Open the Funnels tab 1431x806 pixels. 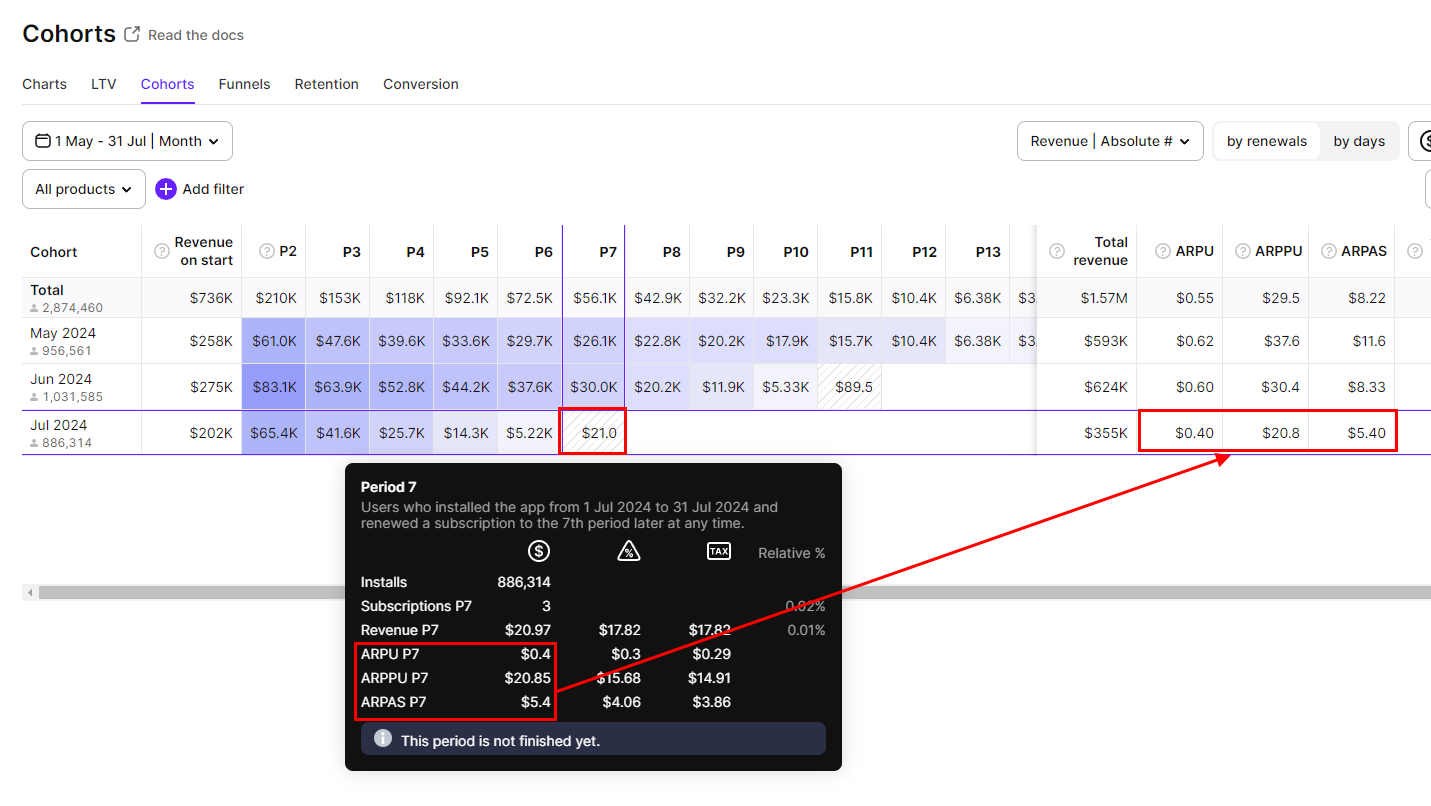pos(245,84)
